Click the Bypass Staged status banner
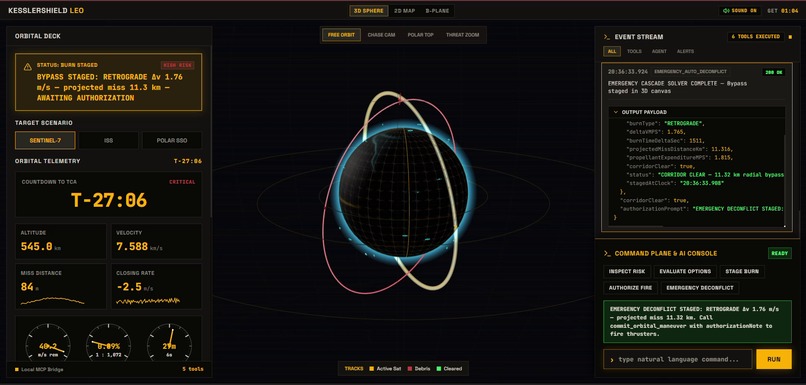The width and height of the screenshot is (806, 385). (108, 82)
